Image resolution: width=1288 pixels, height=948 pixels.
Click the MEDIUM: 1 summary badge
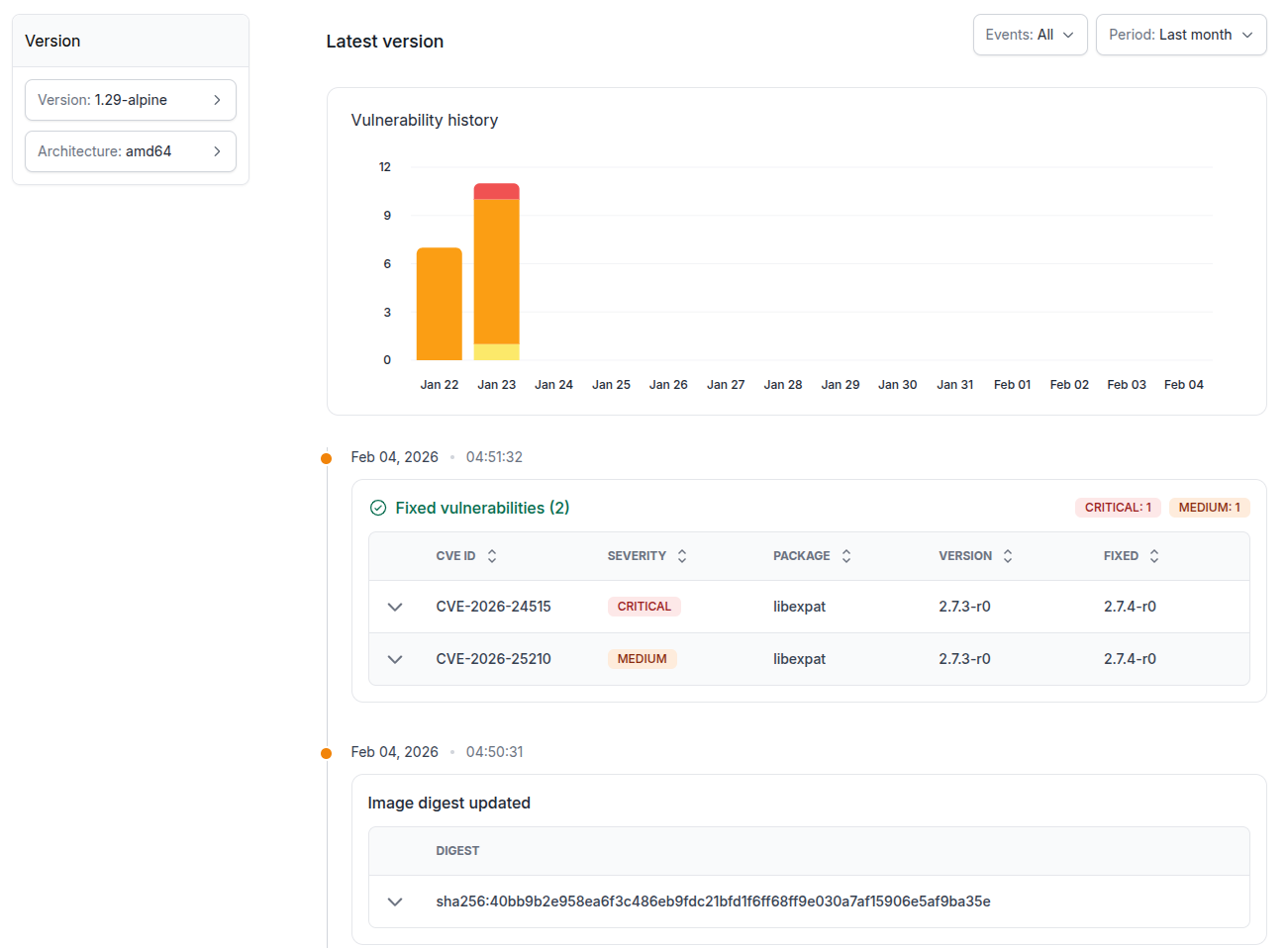coord(1209,508)
